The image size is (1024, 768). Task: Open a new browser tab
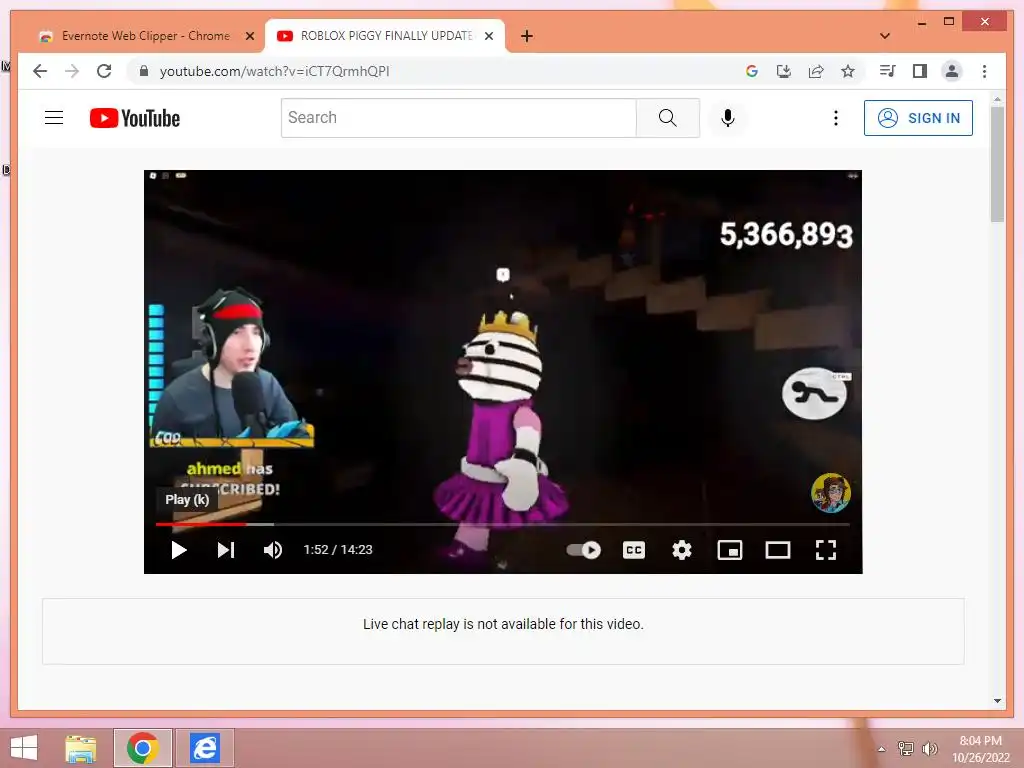(x=526, y=36)
